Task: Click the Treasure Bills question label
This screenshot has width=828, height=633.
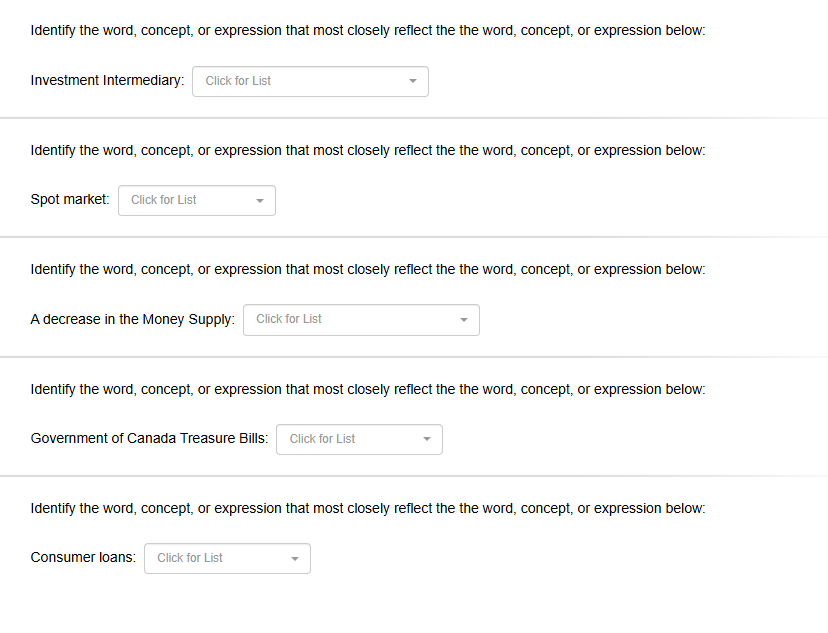Action: pyautogui.click(x=148, y=438)
